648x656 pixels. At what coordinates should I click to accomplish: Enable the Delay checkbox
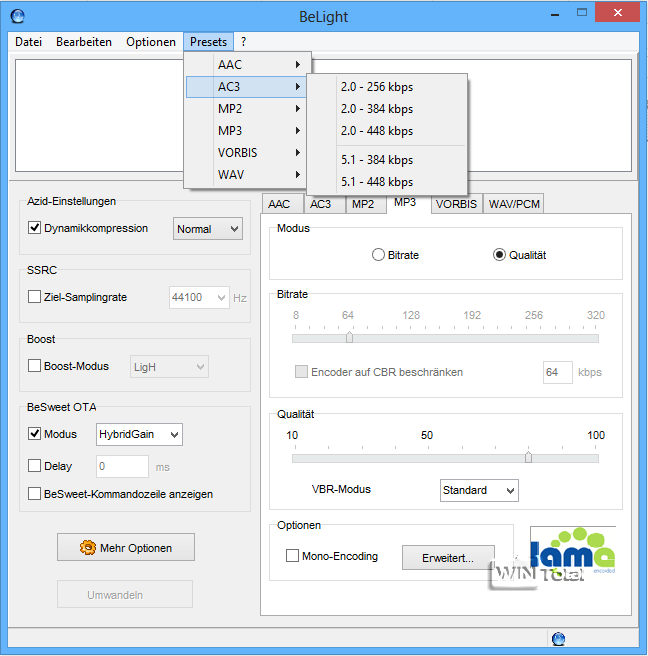[34, 466]
